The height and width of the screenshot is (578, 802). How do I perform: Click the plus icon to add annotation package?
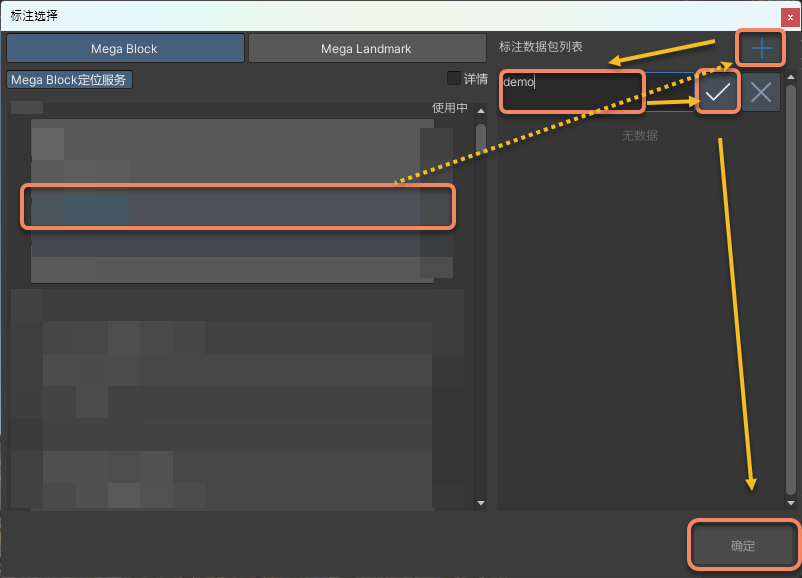[762, 47]
